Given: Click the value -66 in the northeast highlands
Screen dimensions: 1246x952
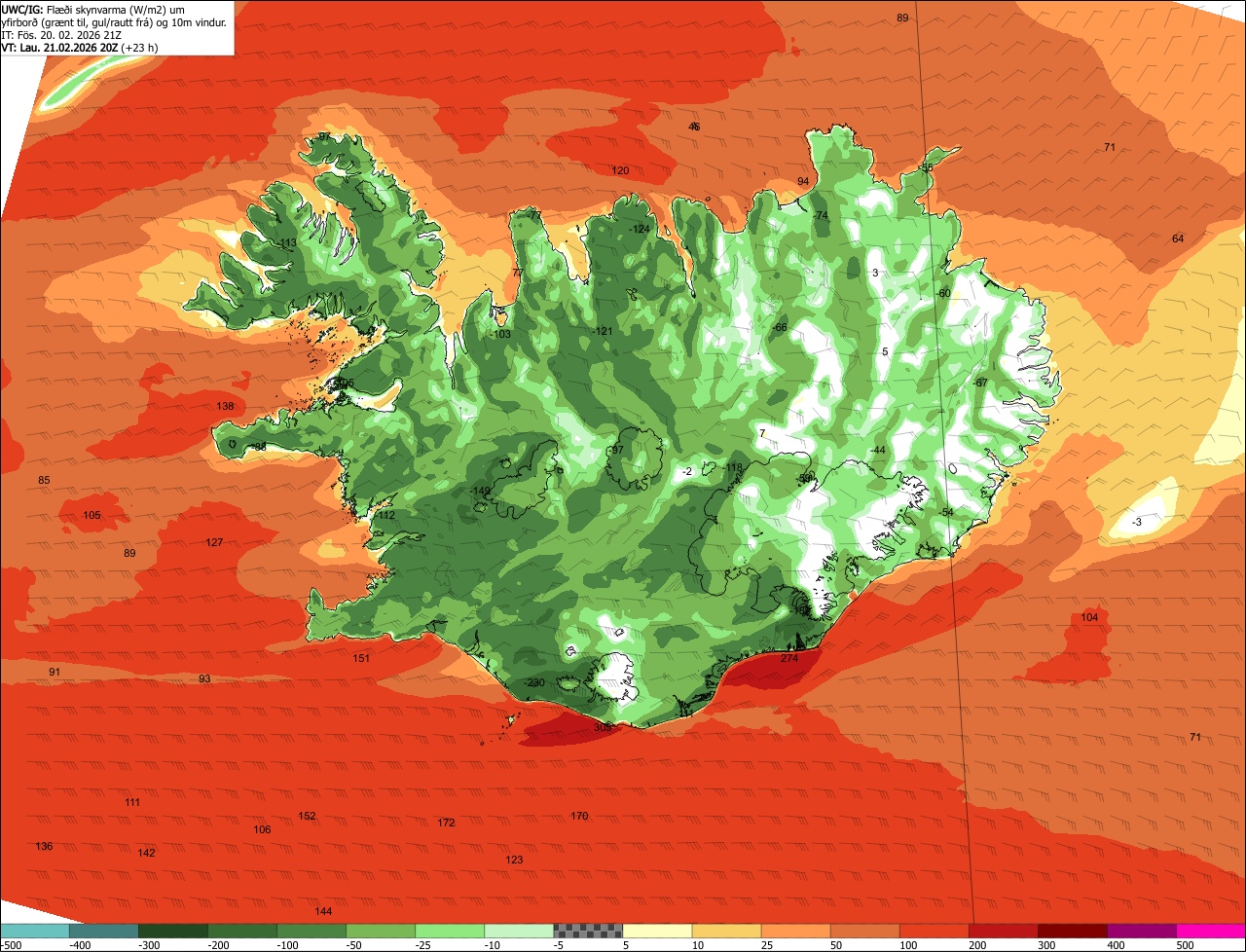Looking at the screenshot, I should point(779,328).
